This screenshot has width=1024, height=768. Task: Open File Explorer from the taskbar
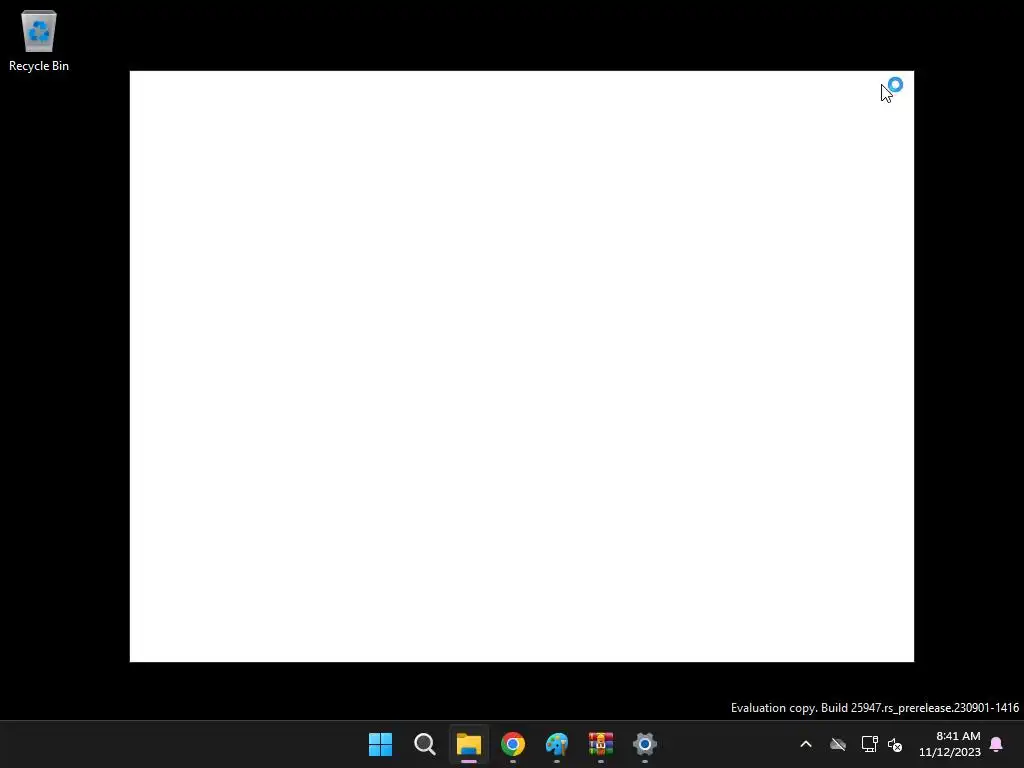(x=468, y=744)
